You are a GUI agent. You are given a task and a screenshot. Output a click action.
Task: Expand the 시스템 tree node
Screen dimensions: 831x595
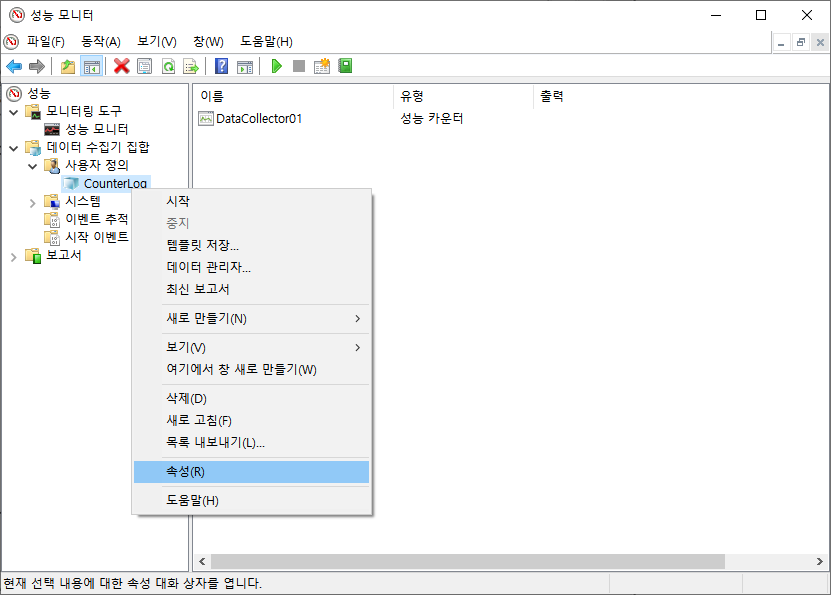coord(33,202)
